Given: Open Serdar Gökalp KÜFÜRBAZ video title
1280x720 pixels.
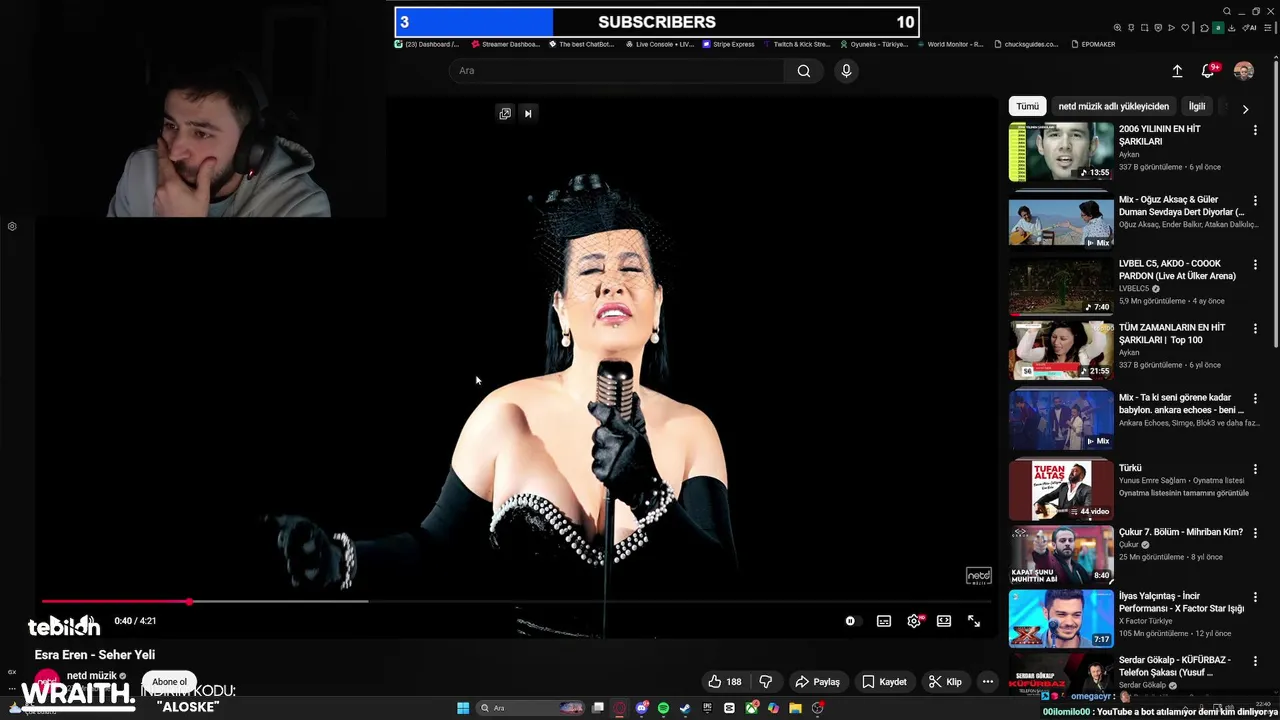Looking at the screenshot, I should point(1175,666).
